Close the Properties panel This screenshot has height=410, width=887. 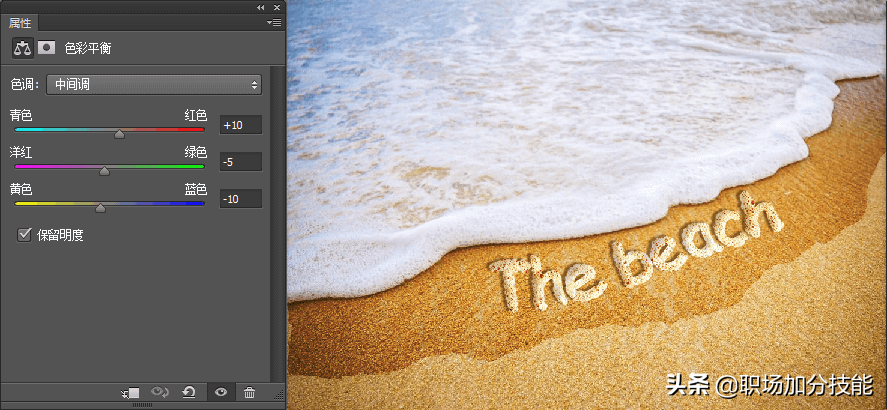(277, 7)
